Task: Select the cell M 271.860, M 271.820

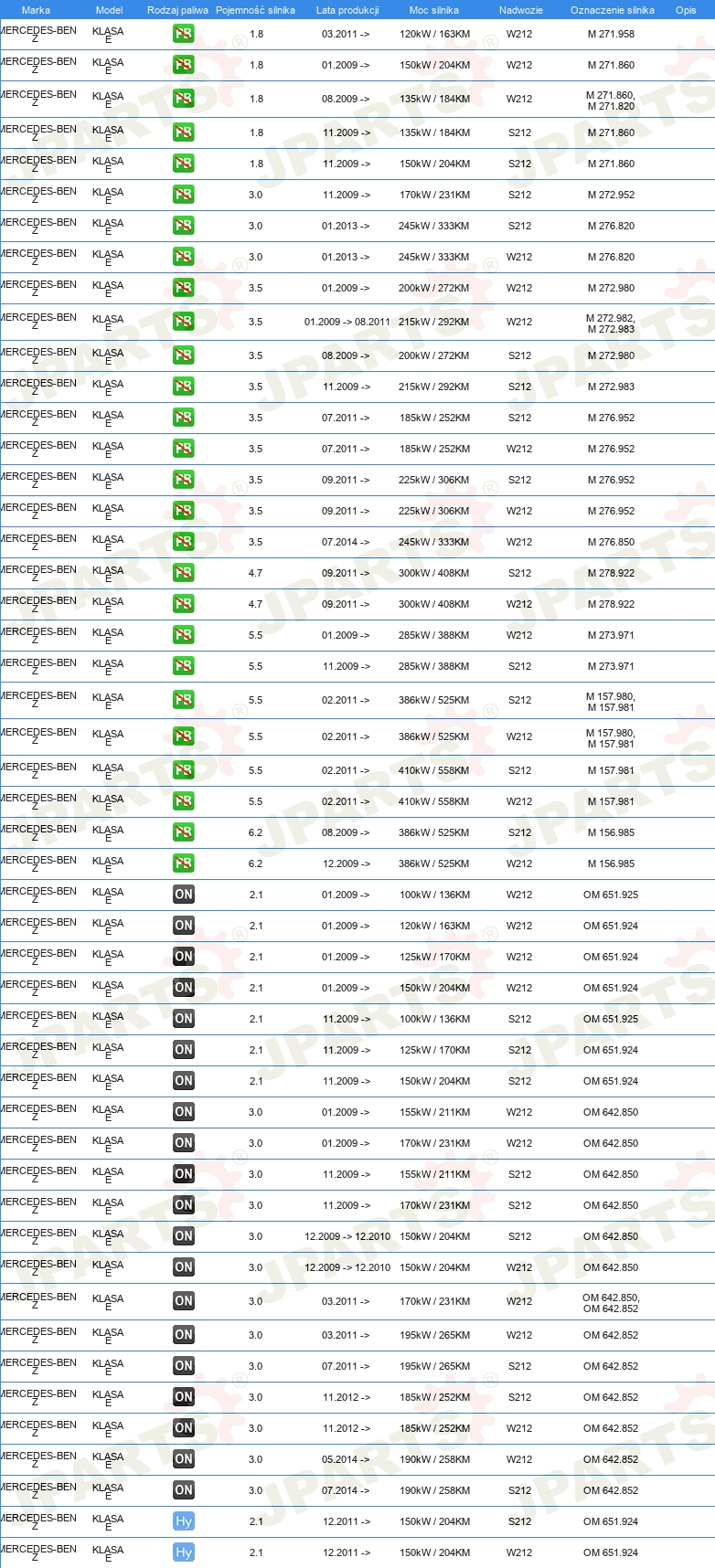Action: pyautogui.click(x=611, y=101)
